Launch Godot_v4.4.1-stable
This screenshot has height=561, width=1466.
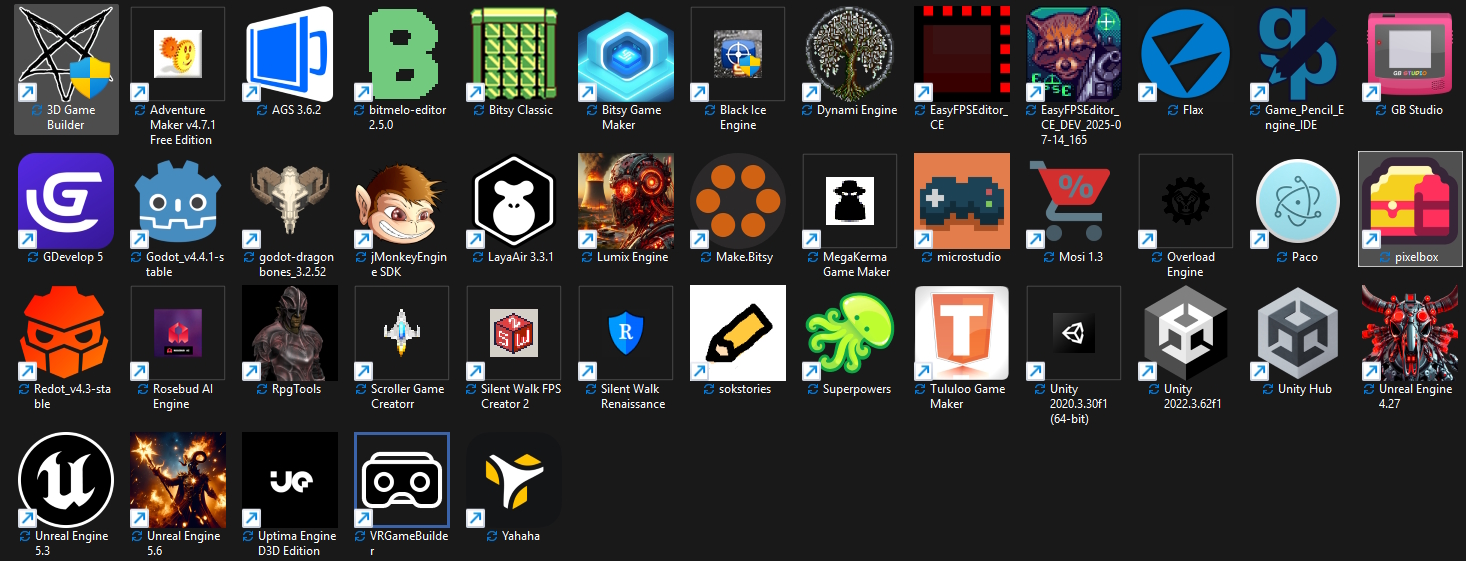(178, 201)
